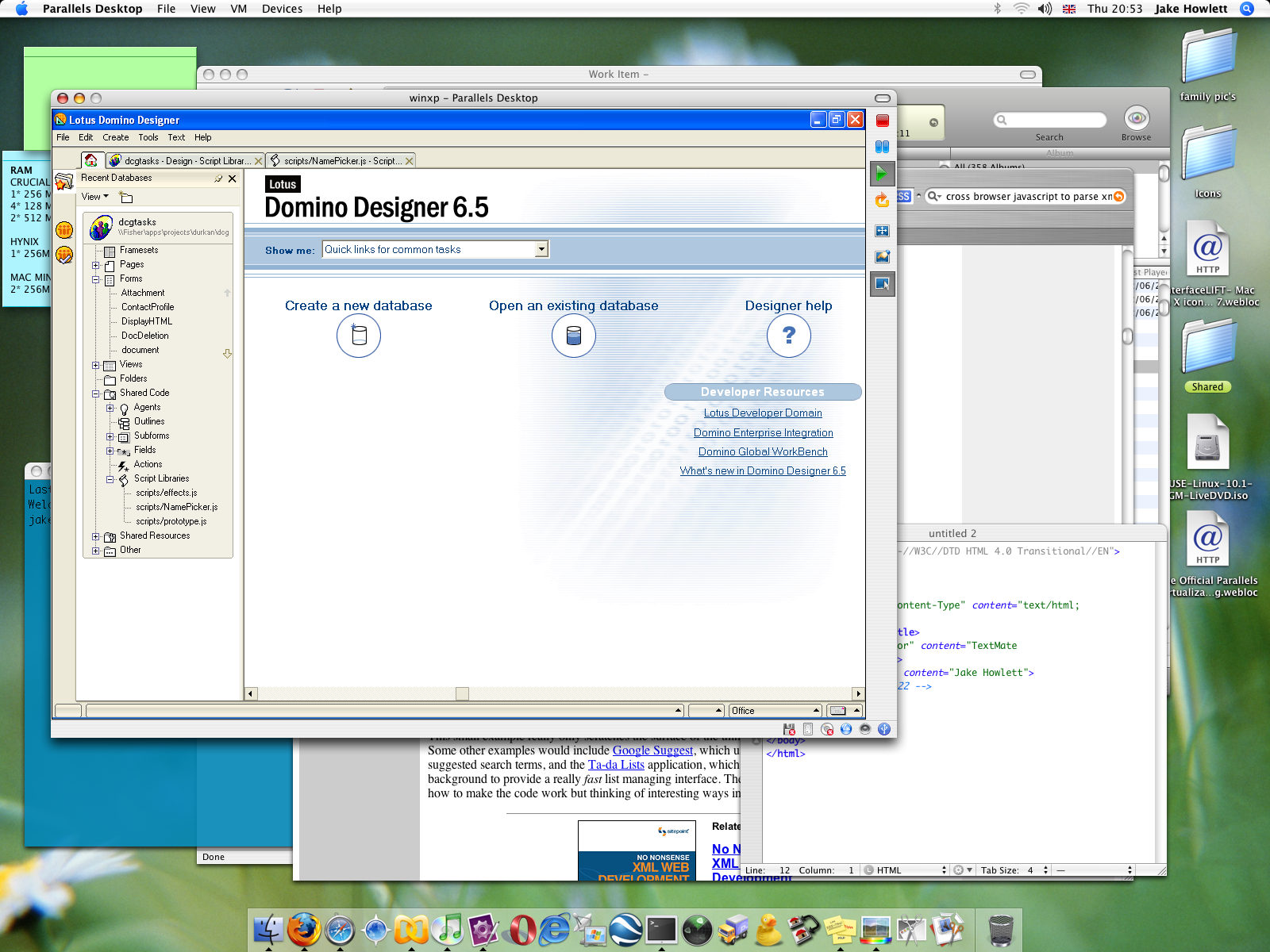The image size is (1270, 952).
Task: Select the ContactProfile form
Action: [x=148, y=307]
